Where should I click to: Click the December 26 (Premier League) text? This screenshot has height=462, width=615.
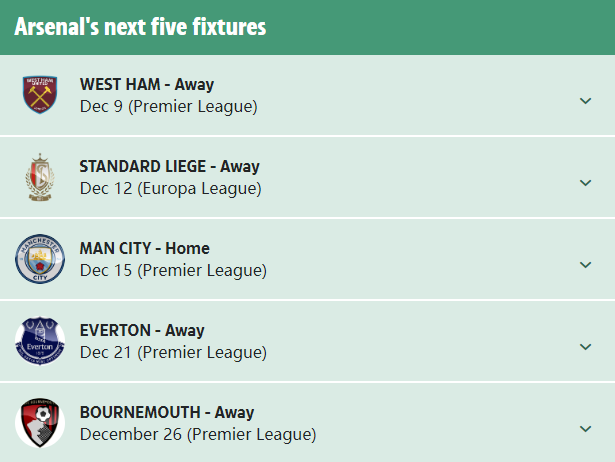click(x=198, y=435)
